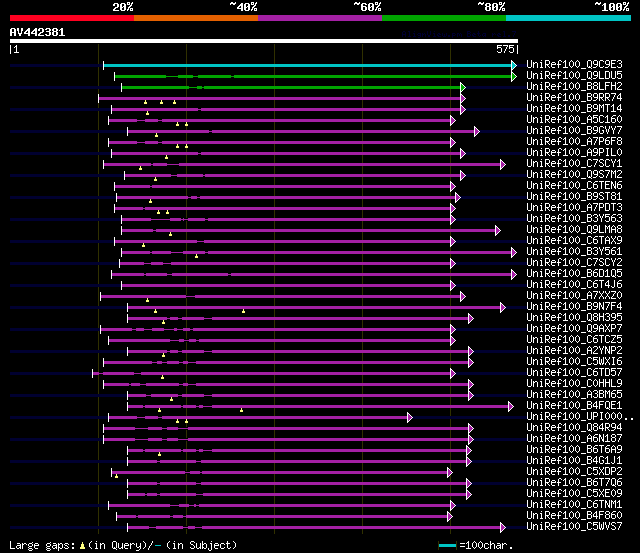Click the UniRef100_A7PDT3 hit label
This screenshot has width=640, height=553.
tap(574, 208)
